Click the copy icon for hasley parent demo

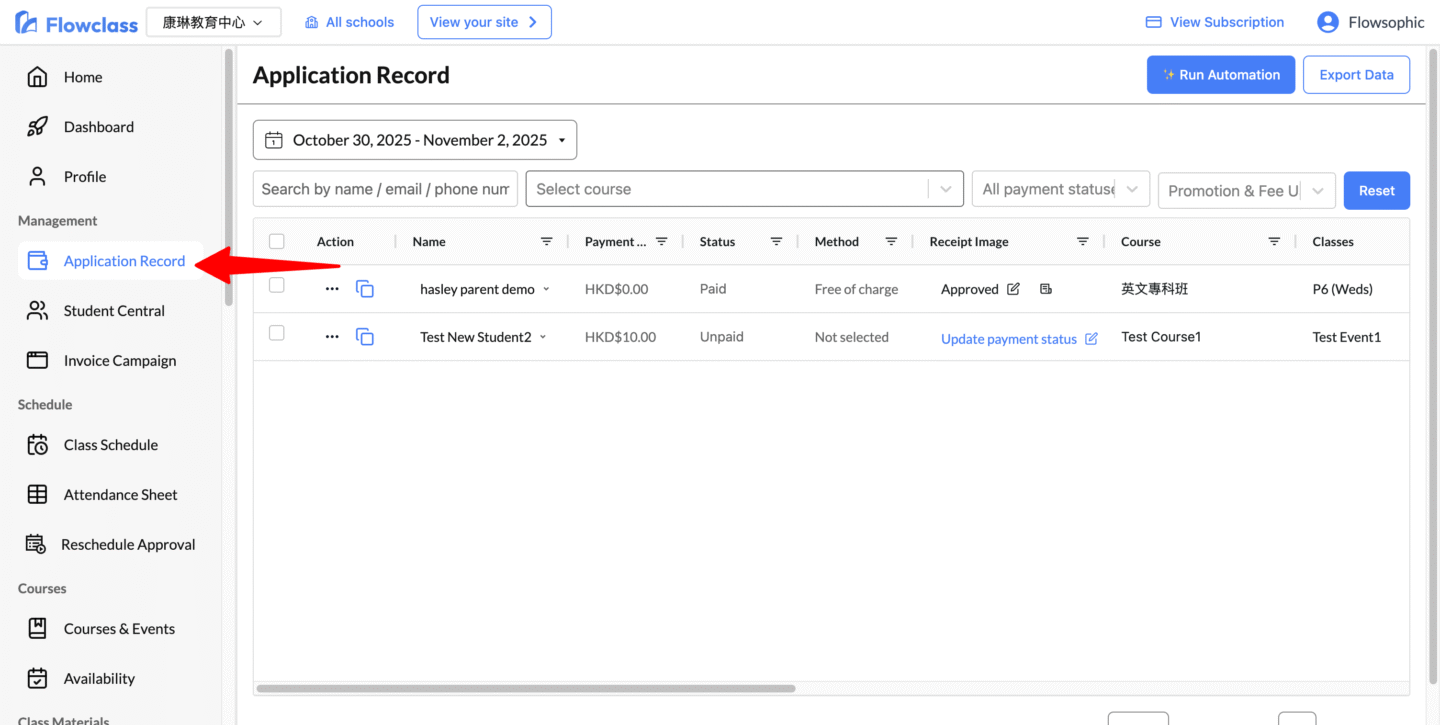[365, 289]
